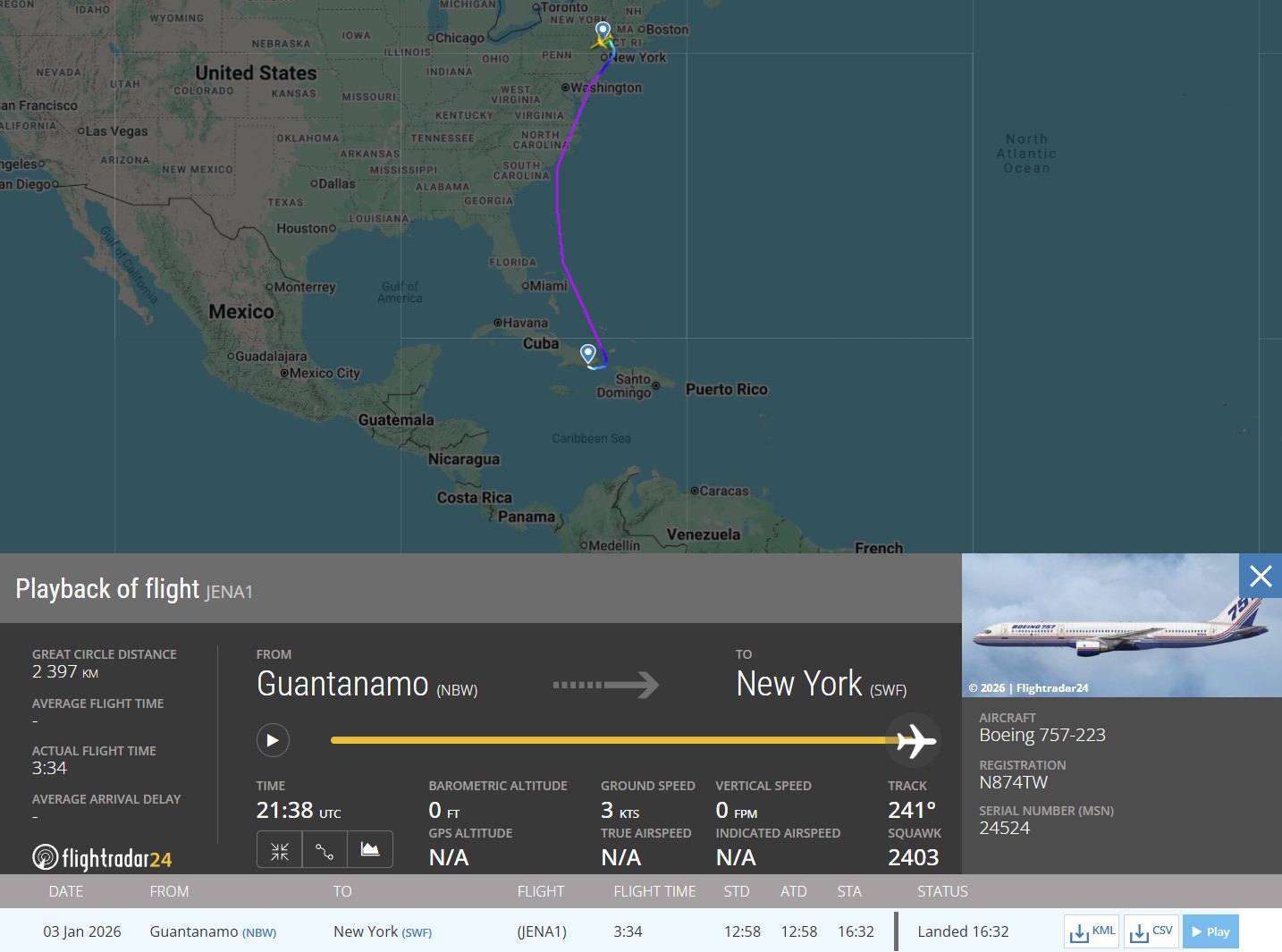Click the yellow playback progress bar
Screen dimensions: 1282x952
coord(608,740)
